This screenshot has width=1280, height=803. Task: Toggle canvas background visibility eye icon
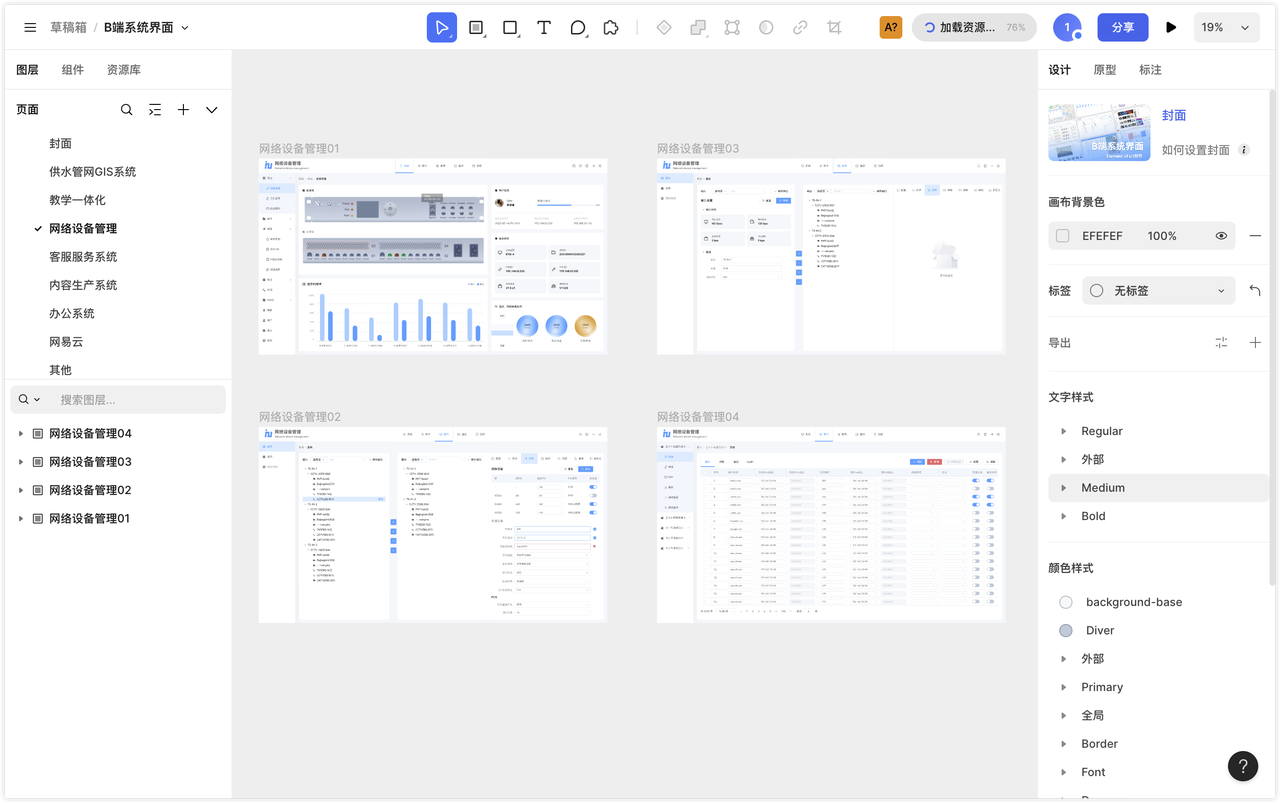pos(1221,236)
